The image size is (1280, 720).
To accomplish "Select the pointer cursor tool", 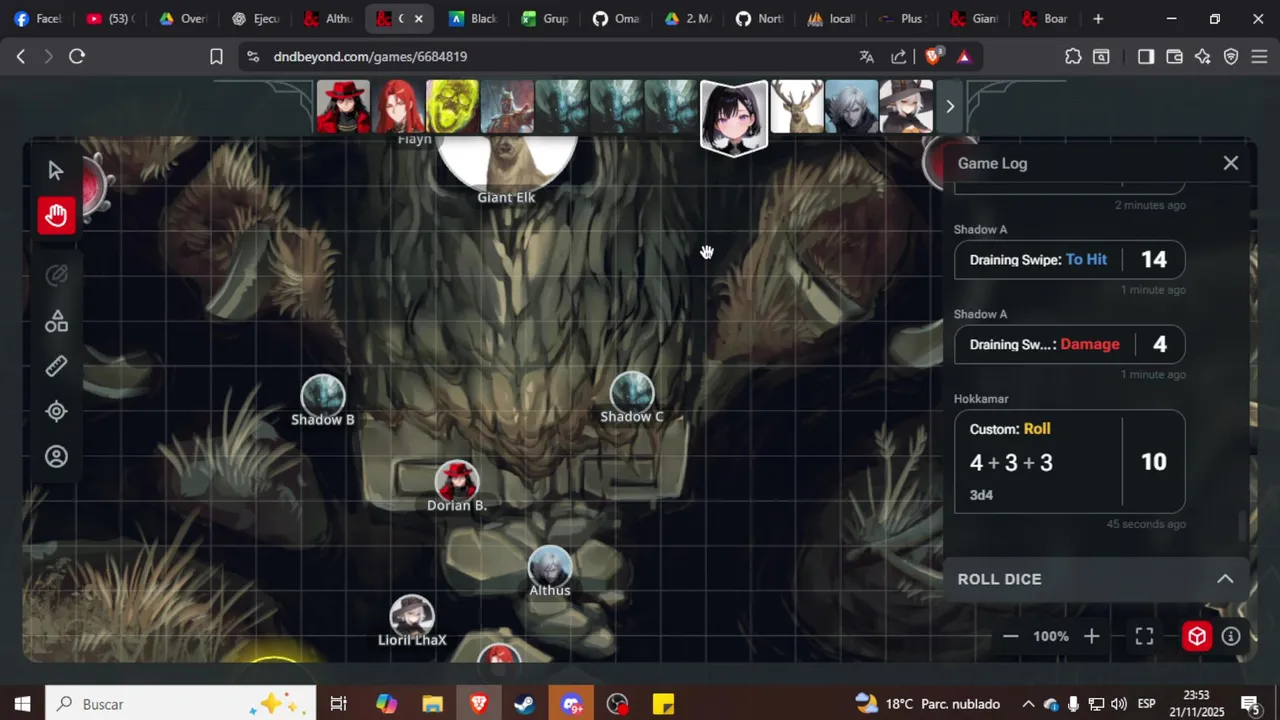I will coord(56,171).
